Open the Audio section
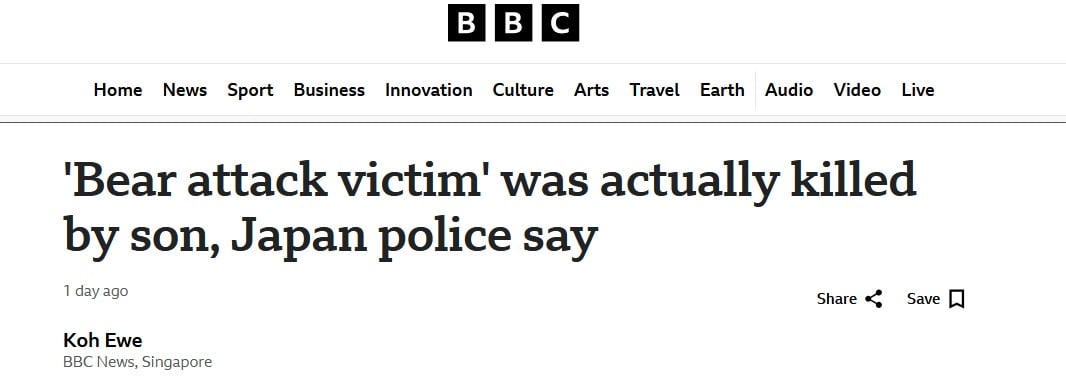The height and width of the screenshot is (385, 1066). point(789,90)
